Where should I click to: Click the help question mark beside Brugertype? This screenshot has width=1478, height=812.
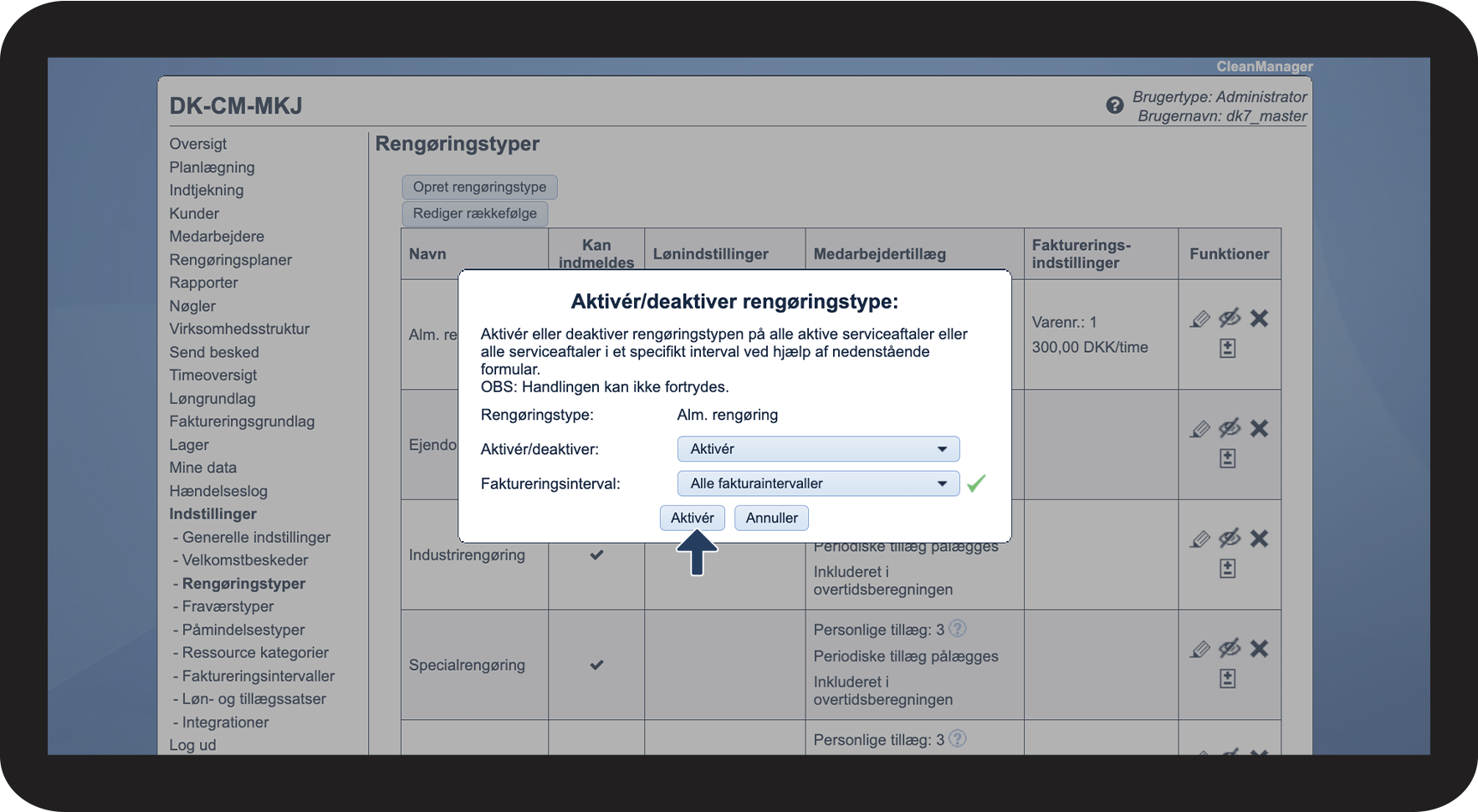[x=1114, y=105]
